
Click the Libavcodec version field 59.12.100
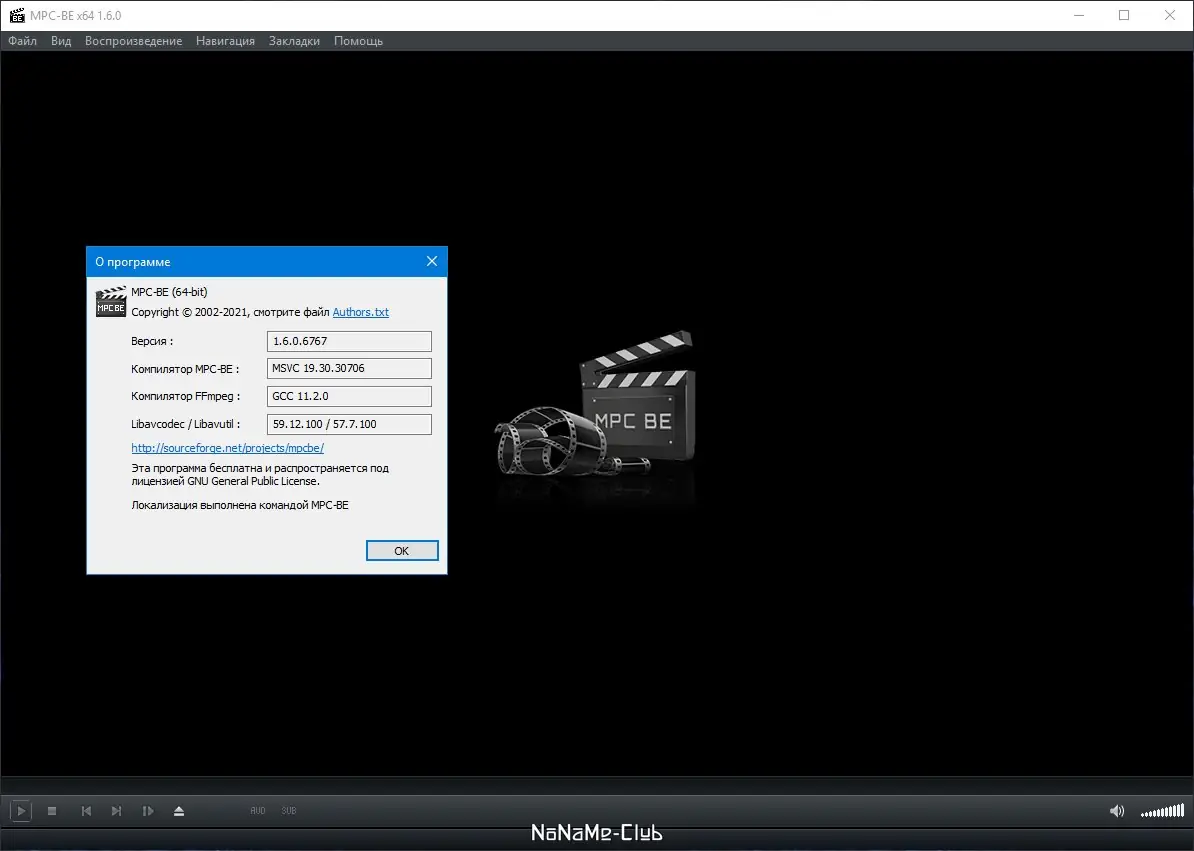click(x=349, y=424)
